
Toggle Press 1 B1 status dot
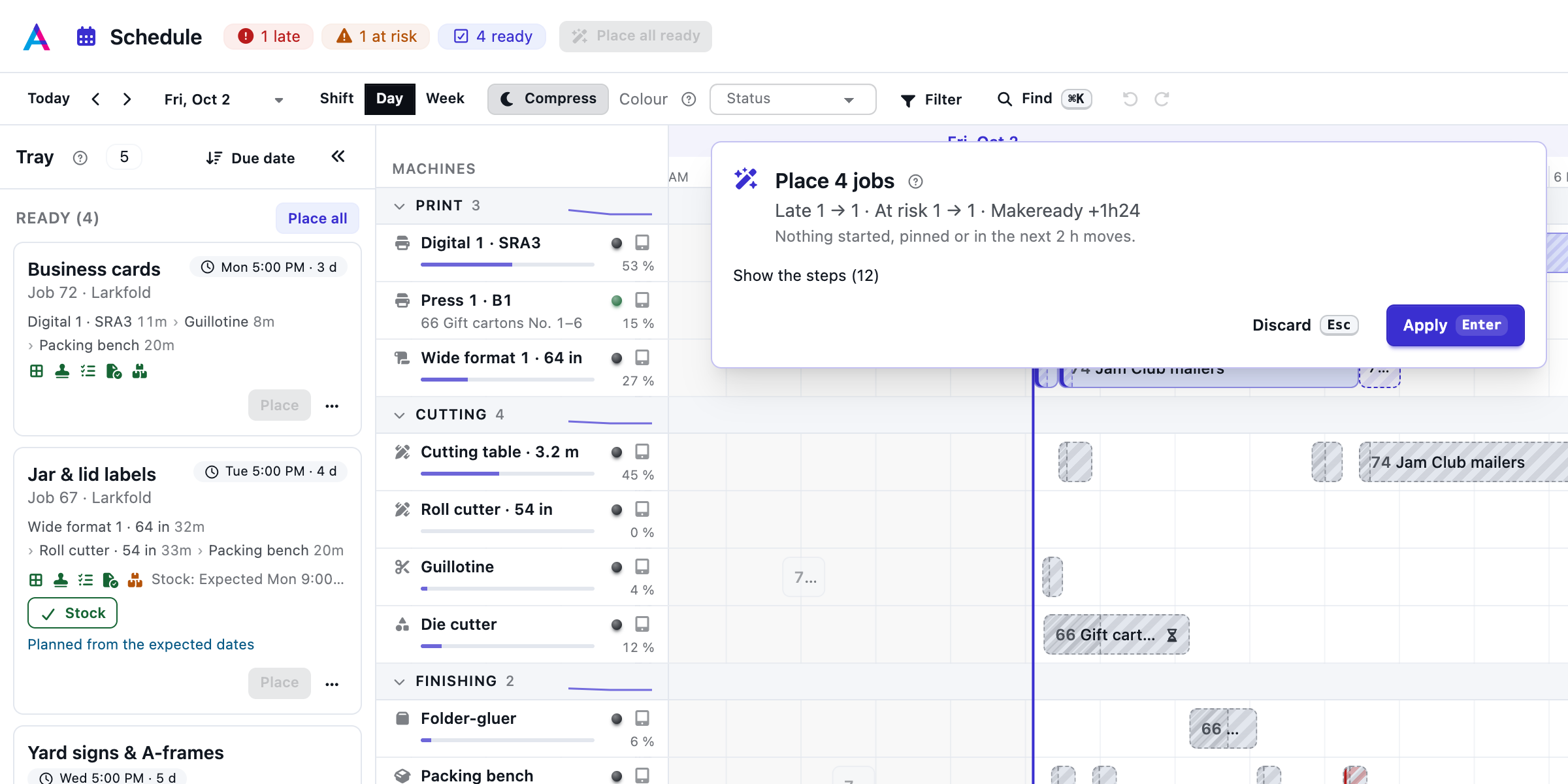pyautogui.click(x=616, y=301)
